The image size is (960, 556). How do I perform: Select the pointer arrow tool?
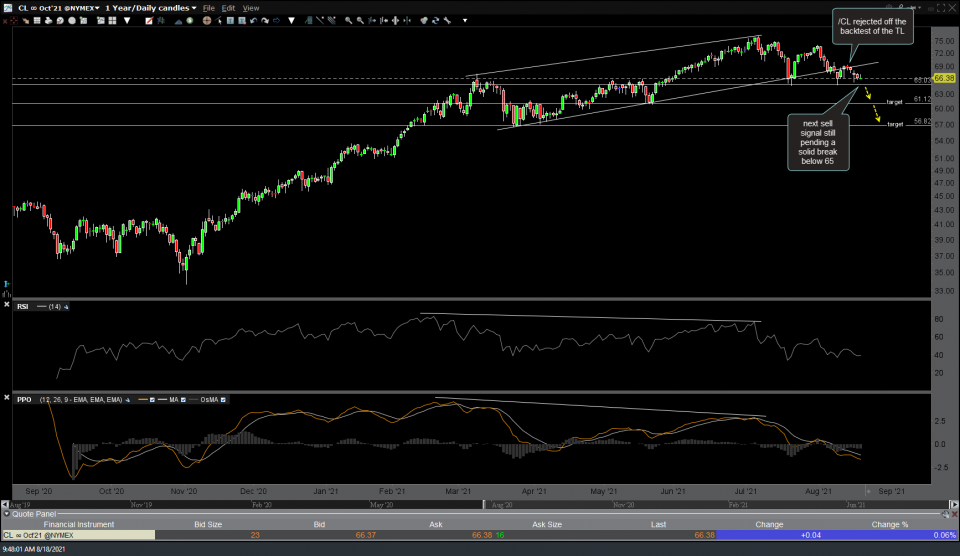point(219,21)
